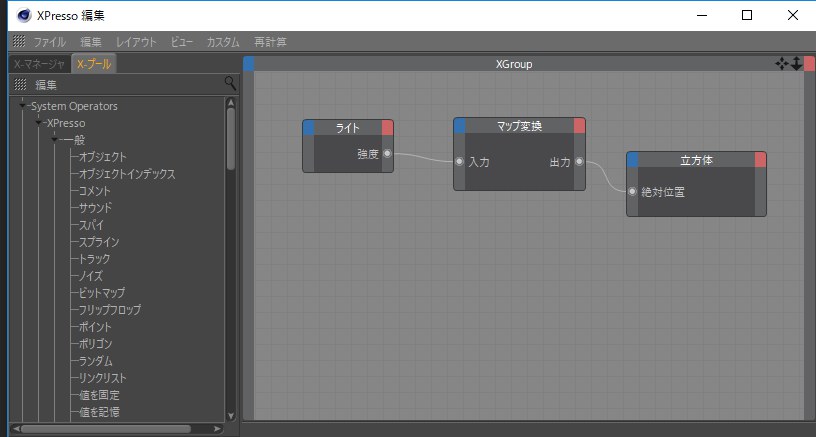Select ノイズ operator
816x437 pixels.
coord(91,276)
